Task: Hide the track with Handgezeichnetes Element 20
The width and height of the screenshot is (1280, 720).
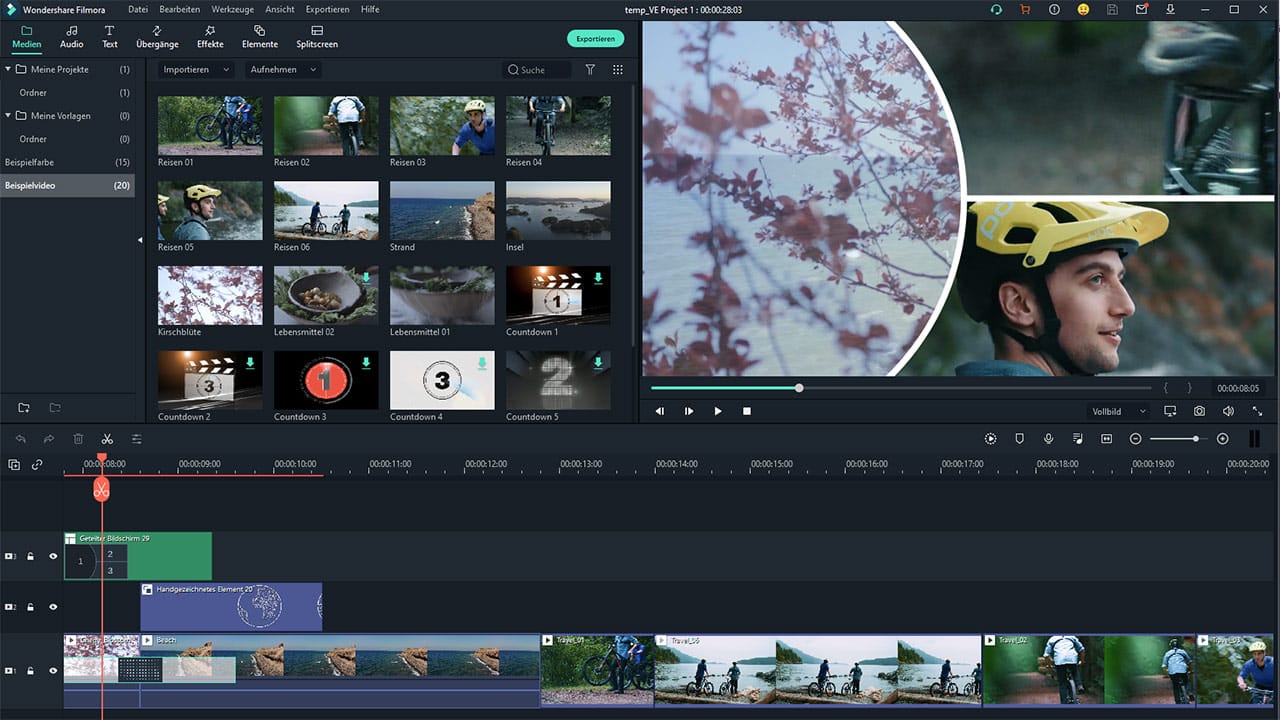Action: [x=53, y=607]
